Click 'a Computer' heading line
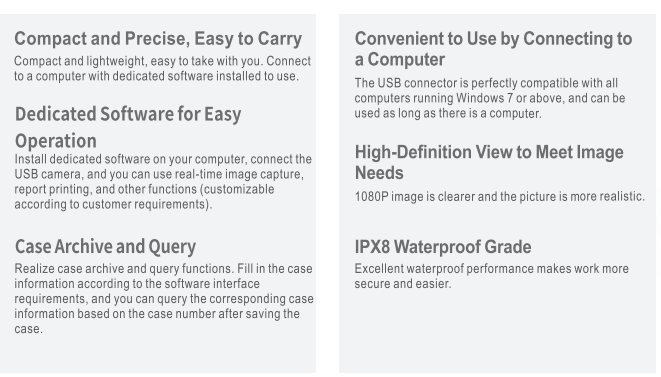 coord(400,59)
